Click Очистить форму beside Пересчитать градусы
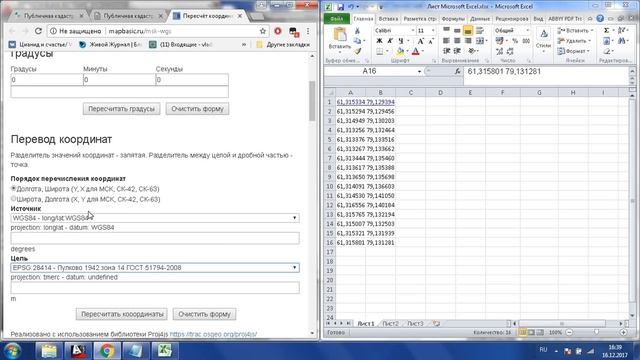The width and height of the screenshot is (640, 360). [x=198, y=109]
